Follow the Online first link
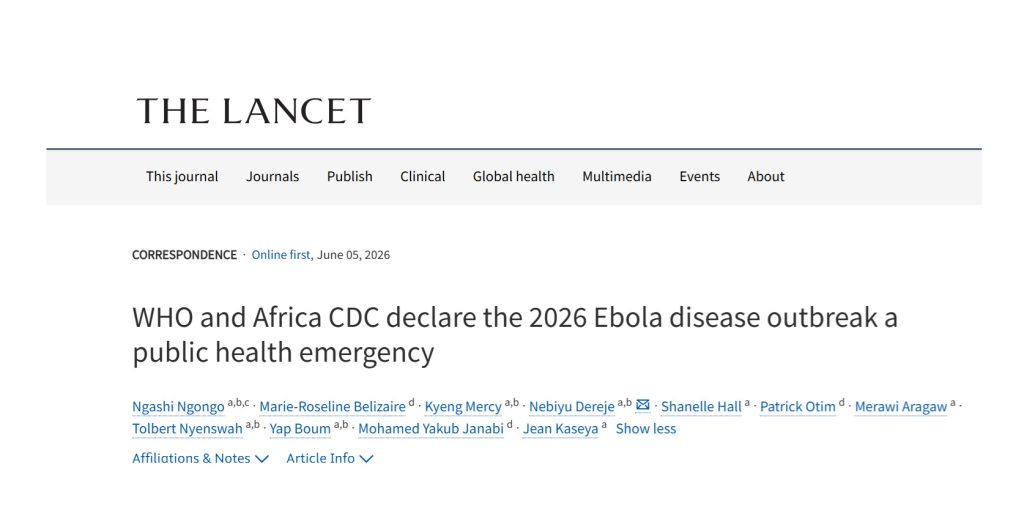This screenshot has height=527, width=1024. 281,255
